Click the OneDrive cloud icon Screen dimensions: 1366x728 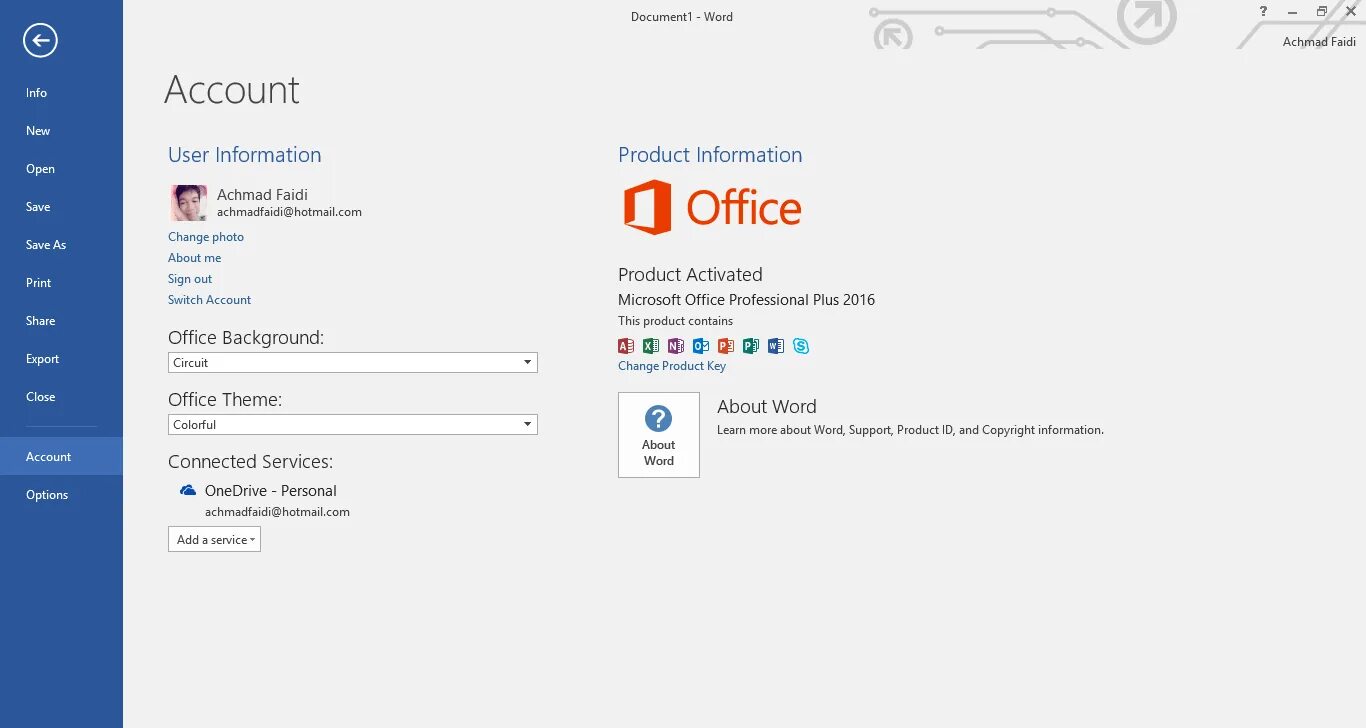[x=187, y=490]
